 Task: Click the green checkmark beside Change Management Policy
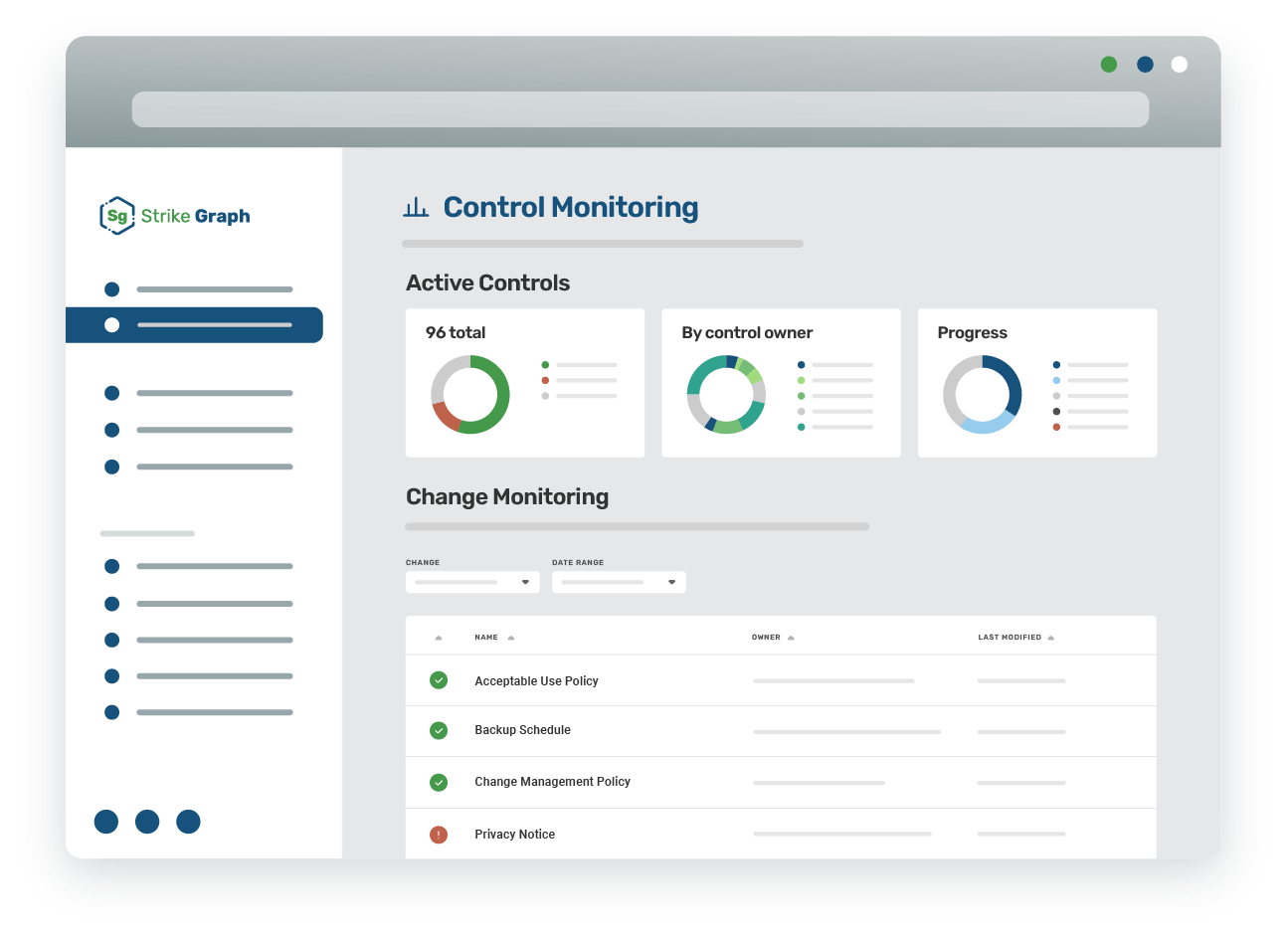439,782
